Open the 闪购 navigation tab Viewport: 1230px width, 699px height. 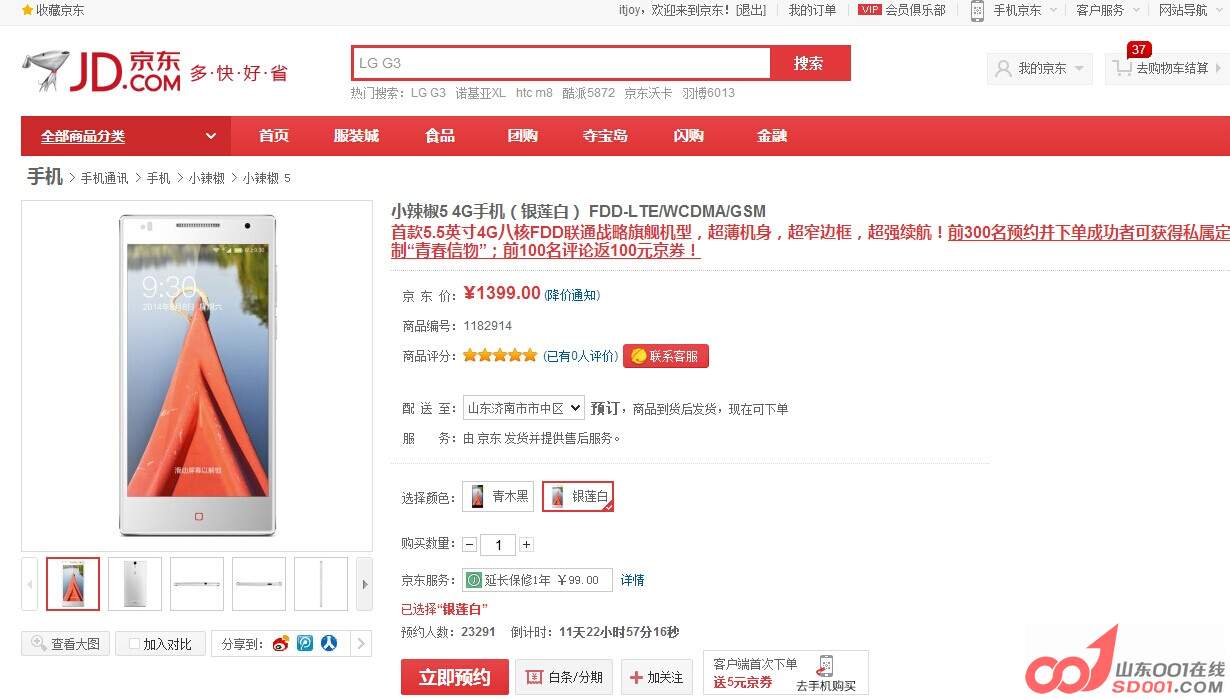[x=688, y=136]
